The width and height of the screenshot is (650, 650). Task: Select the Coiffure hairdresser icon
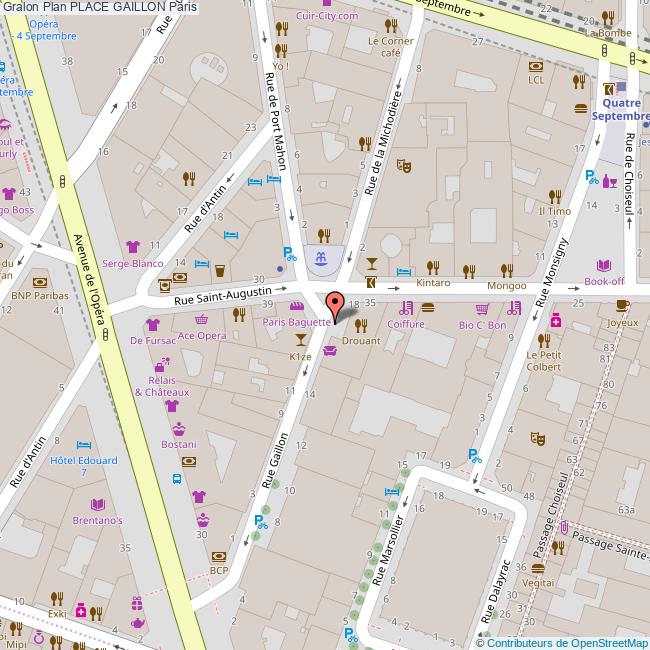click(407, 308)
